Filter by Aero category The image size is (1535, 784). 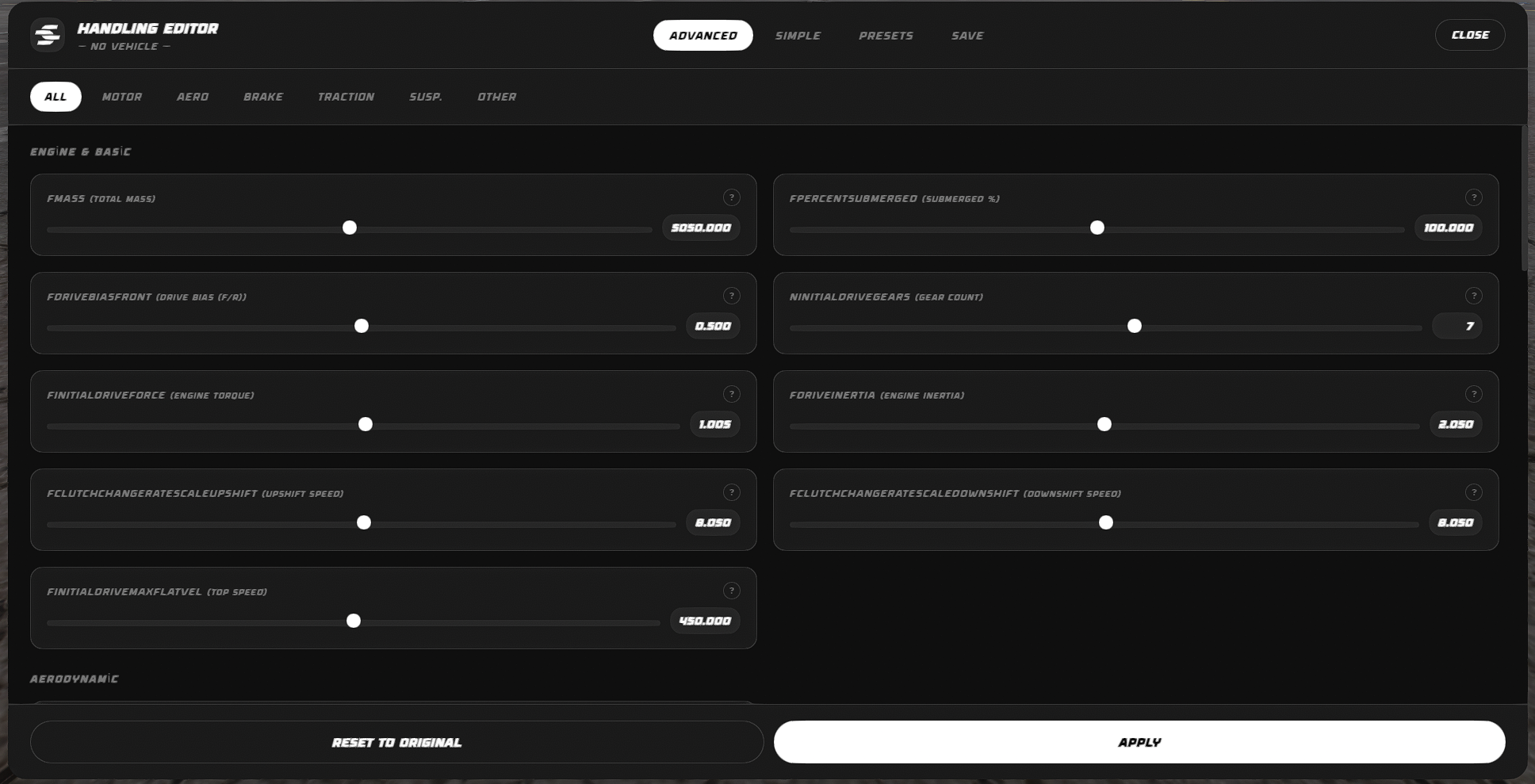(x=193, y=97)
